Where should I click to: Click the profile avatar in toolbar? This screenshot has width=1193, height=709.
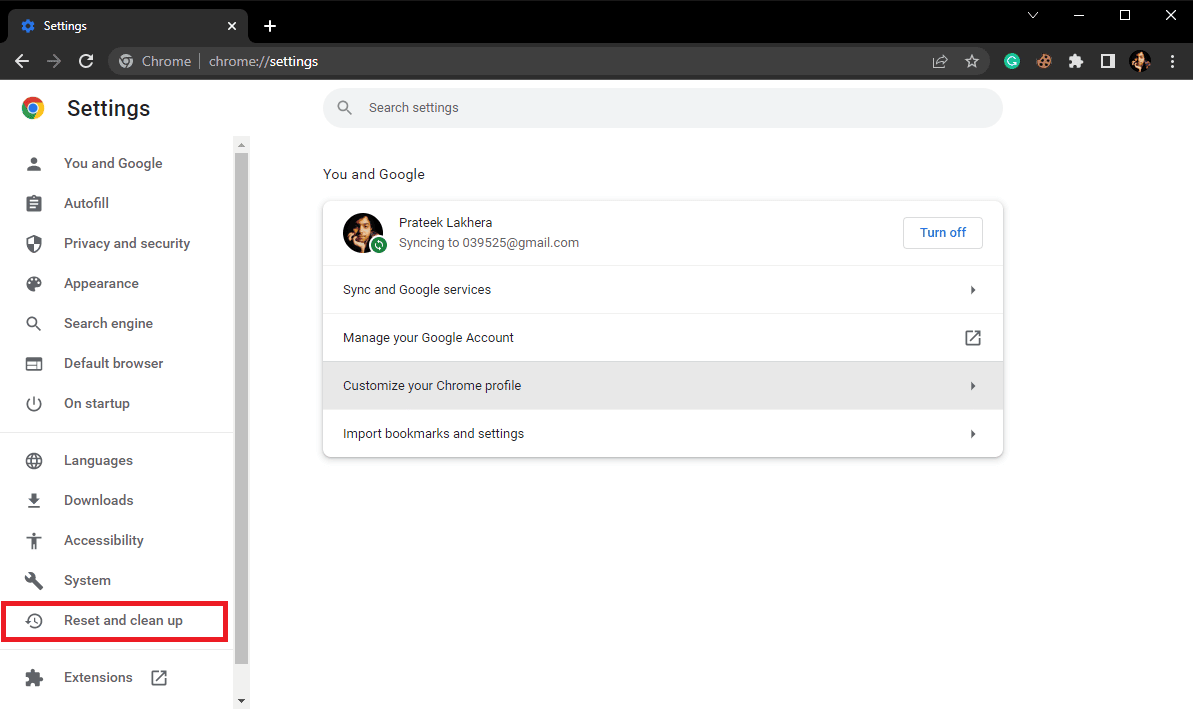tap(1140, 61)
